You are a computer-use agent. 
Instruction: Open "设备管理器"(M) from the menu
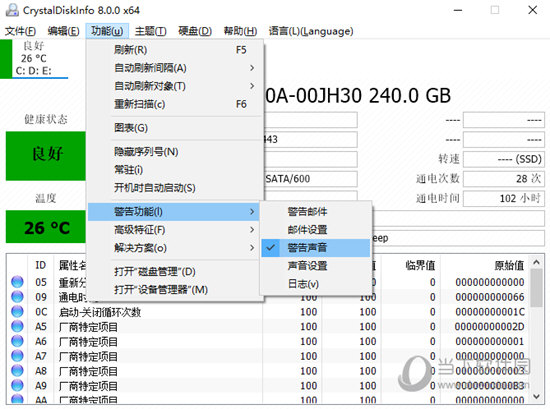coord(175,290)
